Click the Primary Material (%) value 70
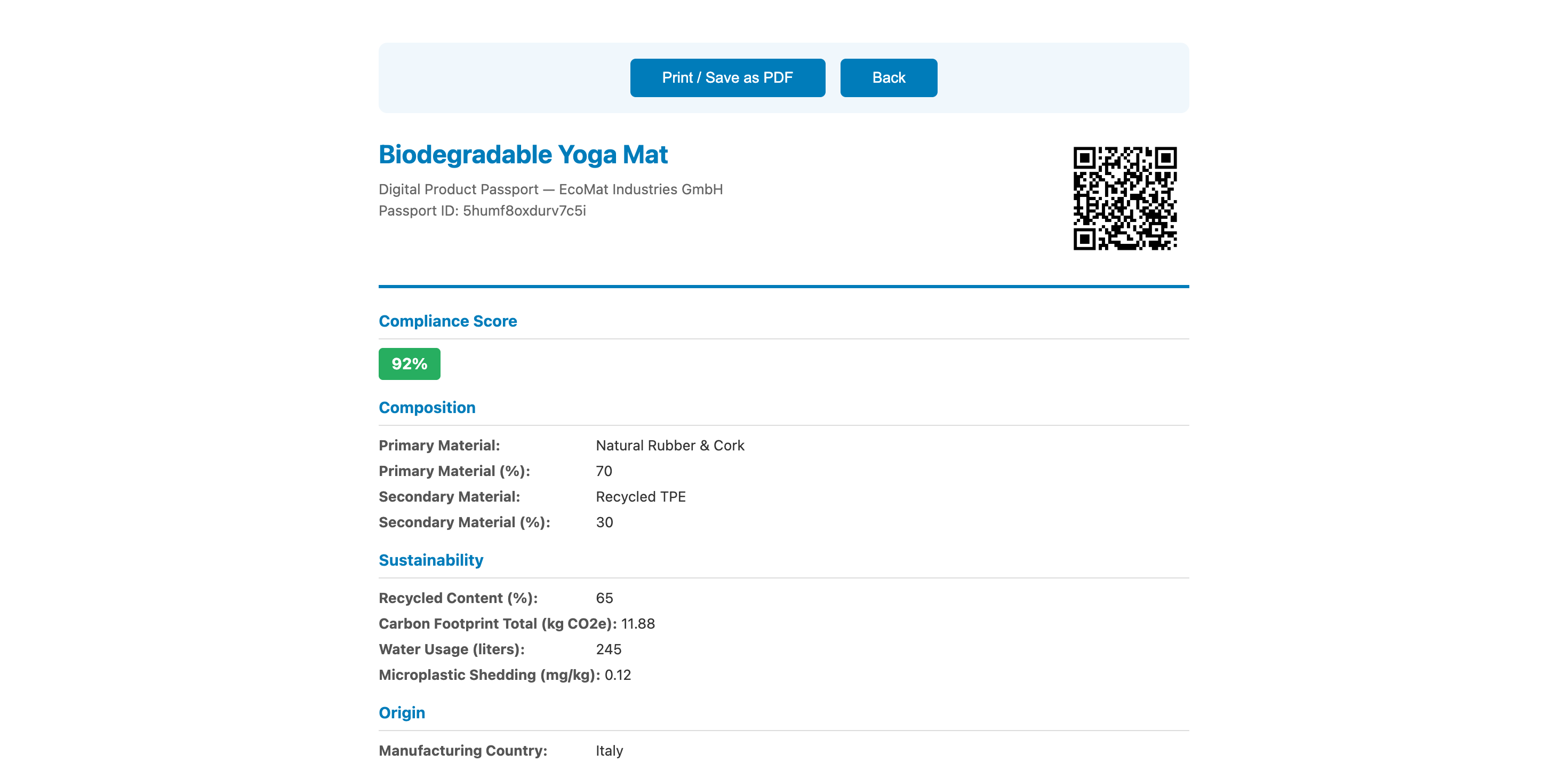Screen dimensions: 1568x777 point(603,471)
